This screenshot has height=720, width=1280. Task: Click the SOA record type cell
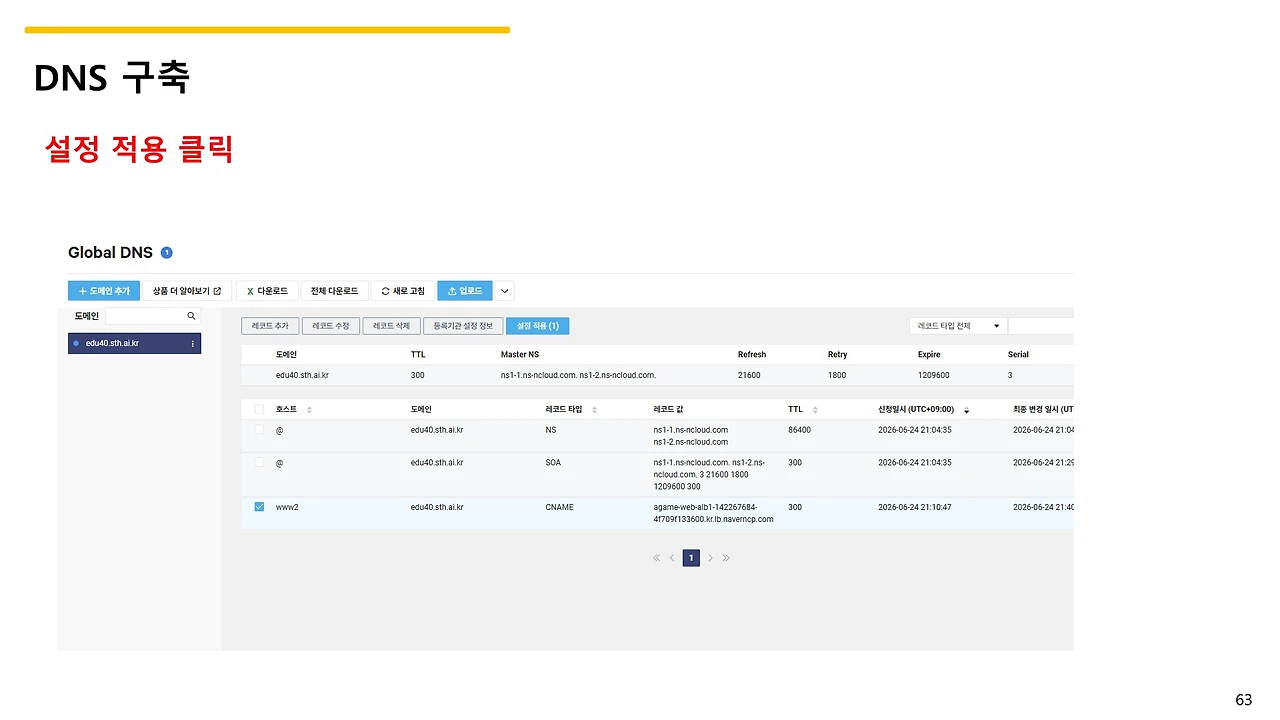click(553, 463)
